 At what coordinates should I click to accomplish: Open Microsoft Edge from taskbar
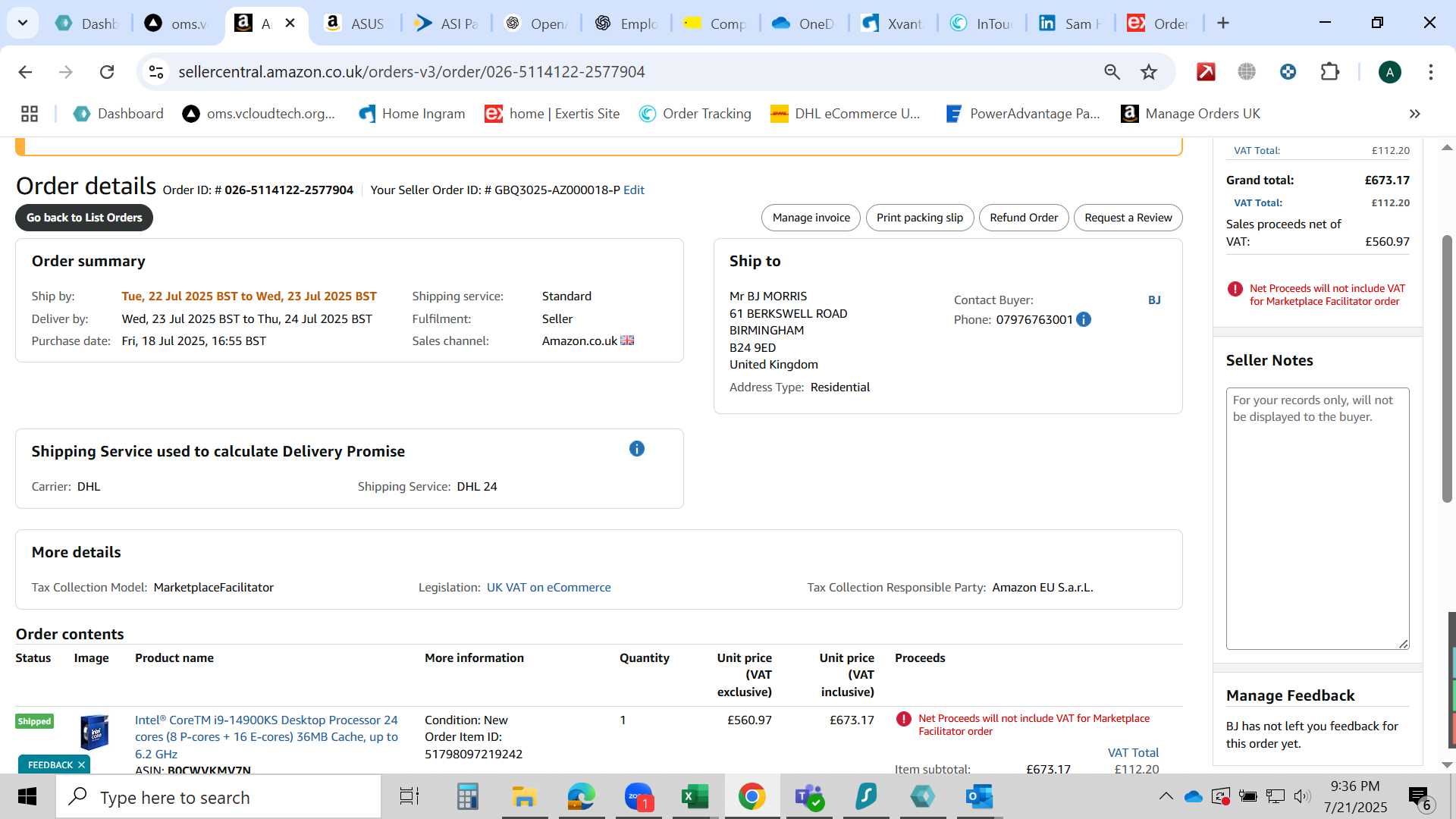[x=581, y=797]
